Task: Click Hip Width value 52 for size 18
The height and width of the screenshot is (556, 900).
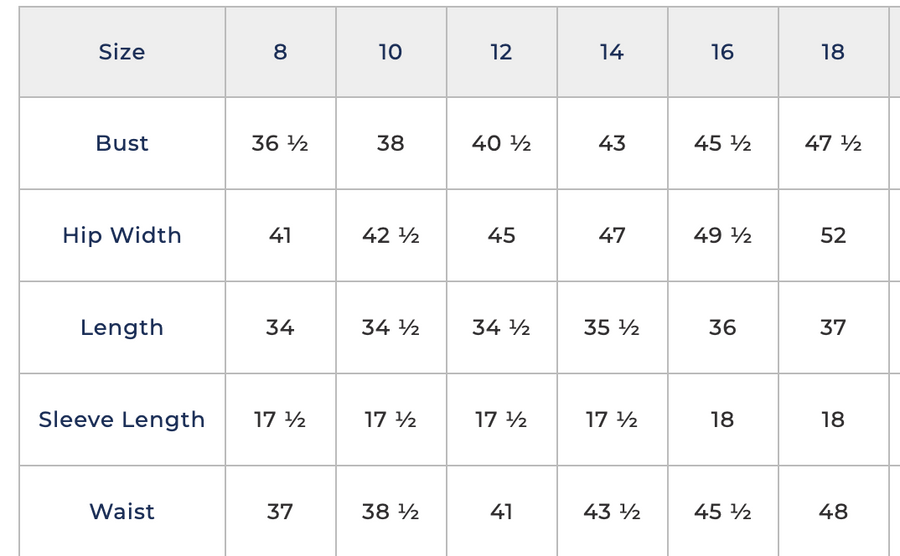Action: click(x=833, y=235)
